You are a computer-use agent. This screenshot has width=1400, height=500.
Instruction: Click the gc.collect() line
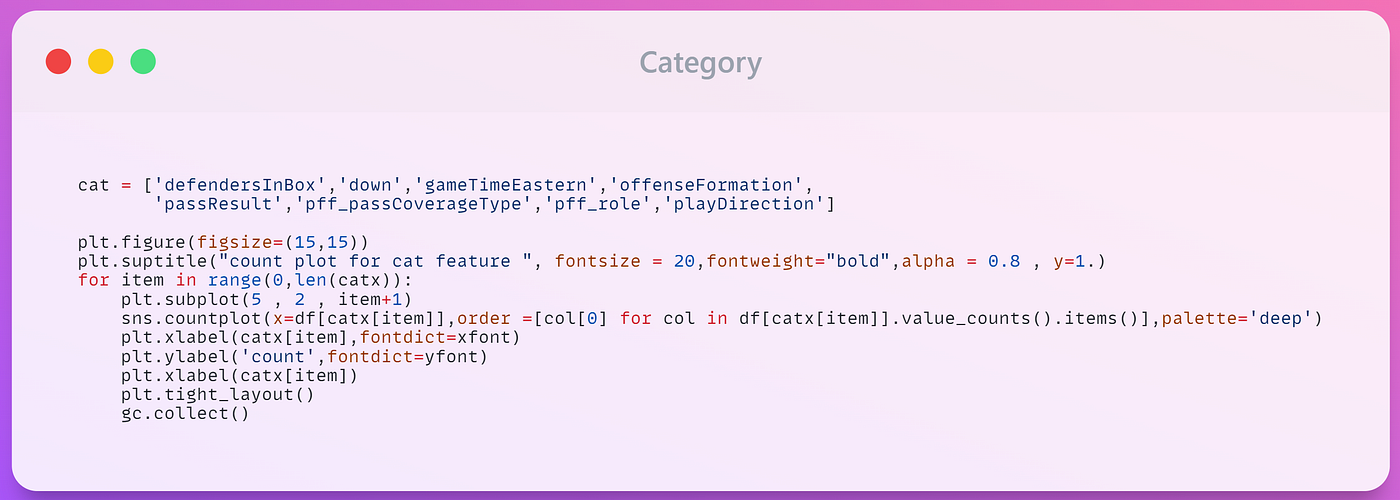[x=186, y=413]
